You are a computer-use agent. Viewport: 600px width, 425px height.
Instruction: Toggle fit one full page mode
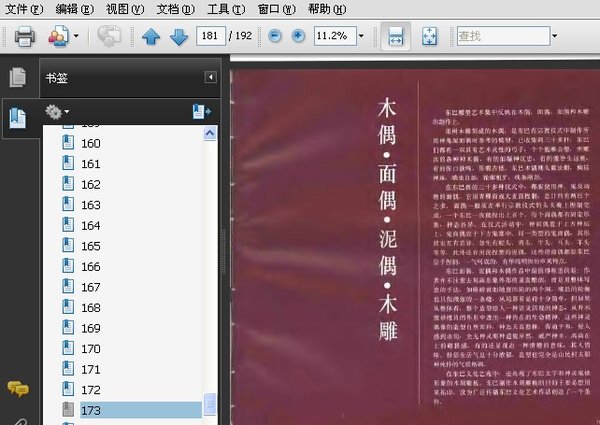429,36
